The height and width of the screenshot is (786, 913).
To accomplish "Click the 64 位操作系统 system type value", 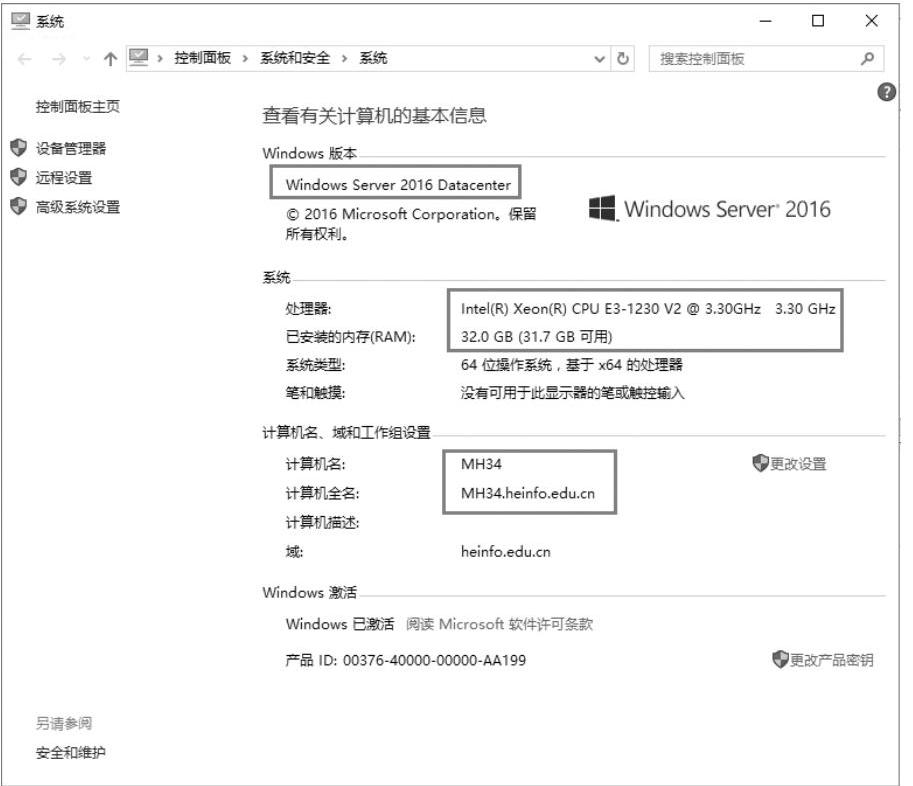I will click(571, 365).
